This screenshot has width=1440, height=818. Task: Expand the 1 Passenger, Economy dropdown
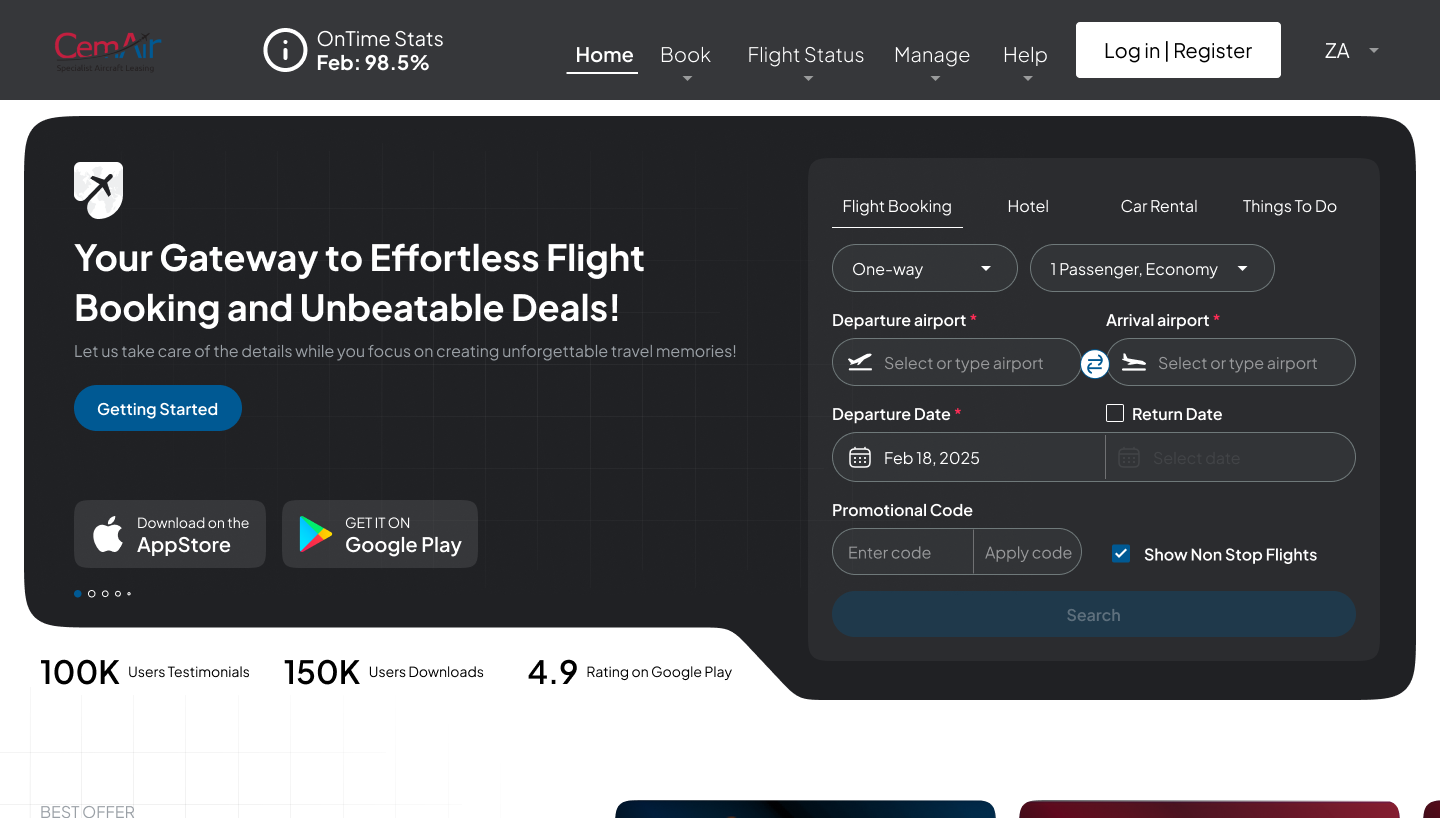coord(1152,268)
